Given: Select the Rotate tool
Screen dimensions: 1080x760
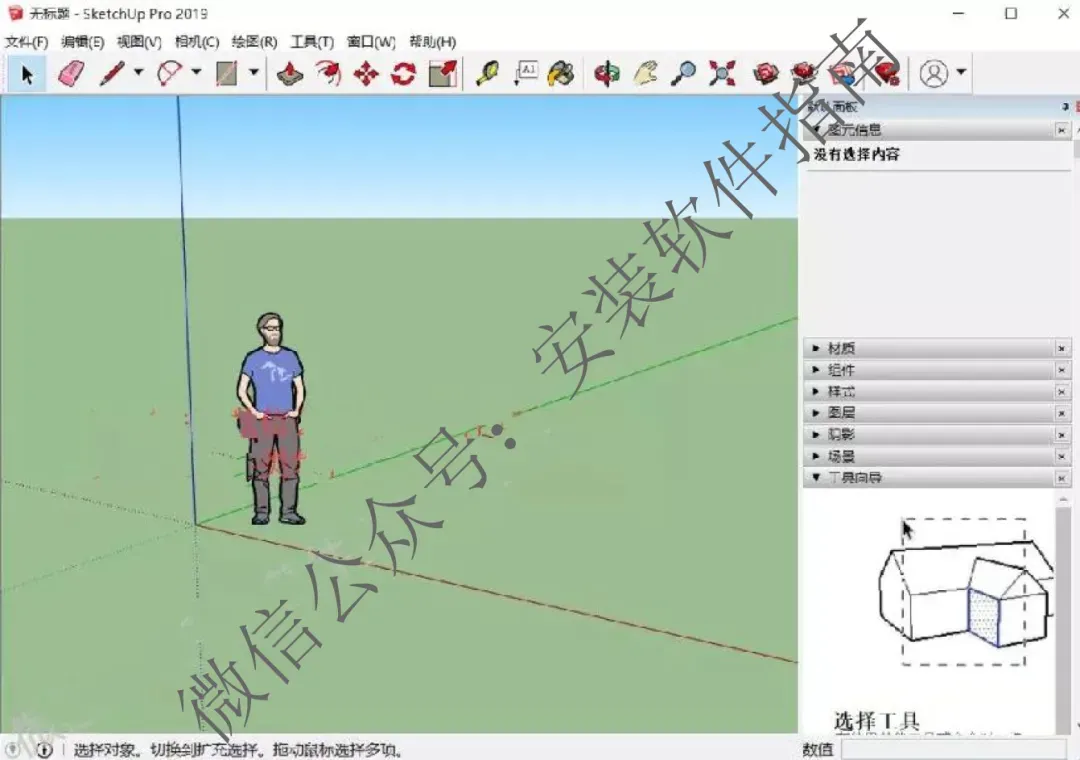Looking at the screenshot, I should click(x=404, y=74).
